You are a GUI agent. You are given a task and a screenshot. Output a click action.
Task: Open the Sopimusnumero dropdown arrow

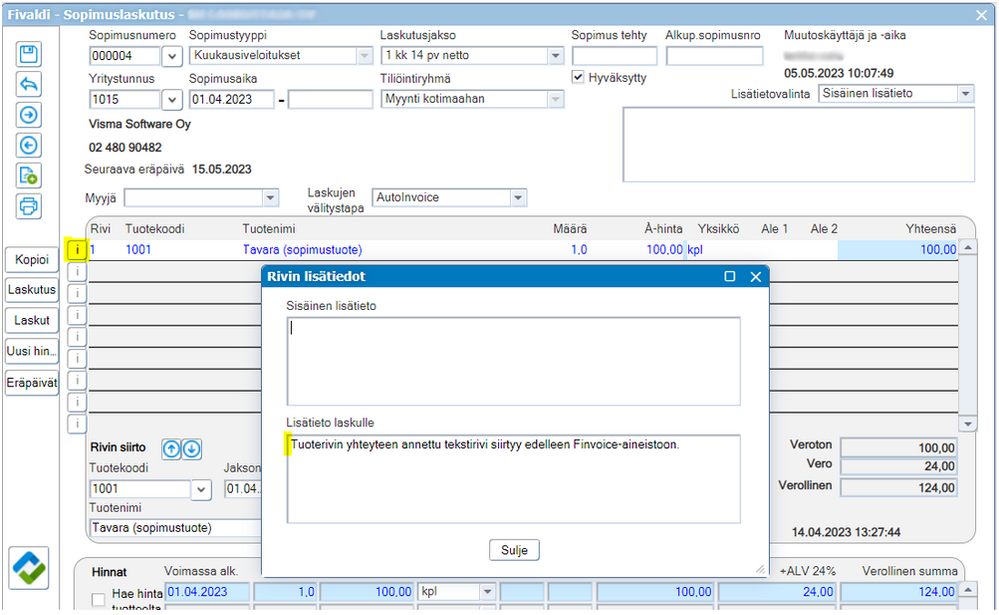click(x=172, y=56)
